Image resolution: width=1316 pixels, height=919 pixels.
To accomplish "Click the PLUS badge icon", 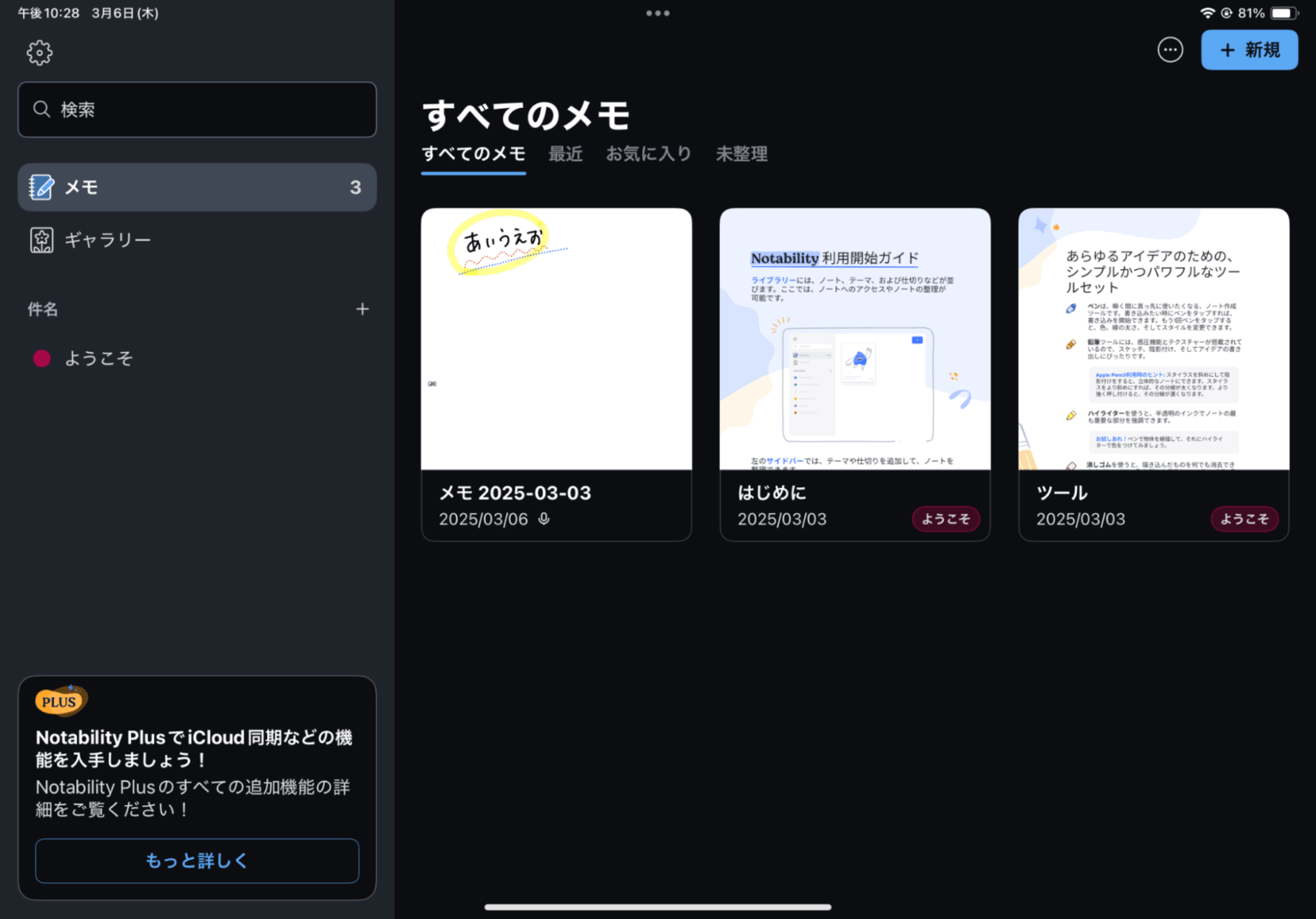I will click(x=61, y=701).
